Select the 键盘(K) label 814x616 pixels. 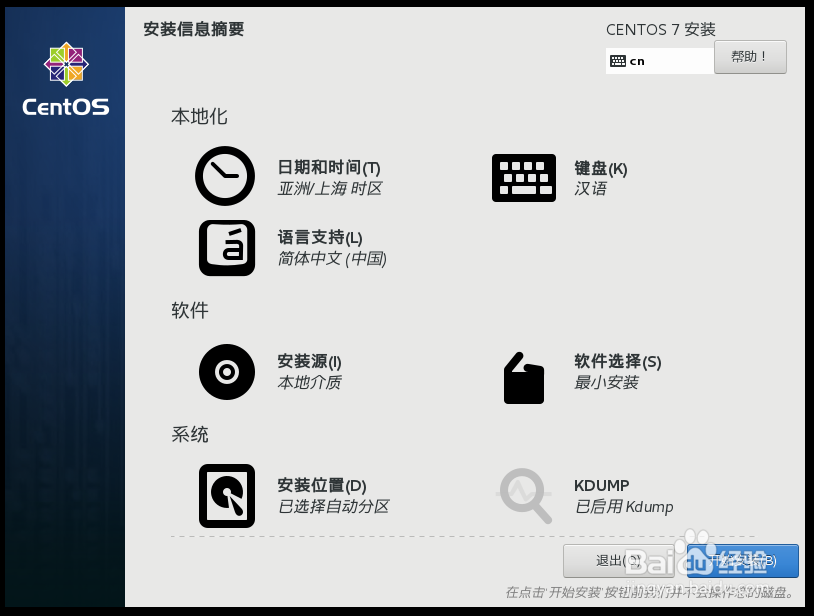[599, 169]
